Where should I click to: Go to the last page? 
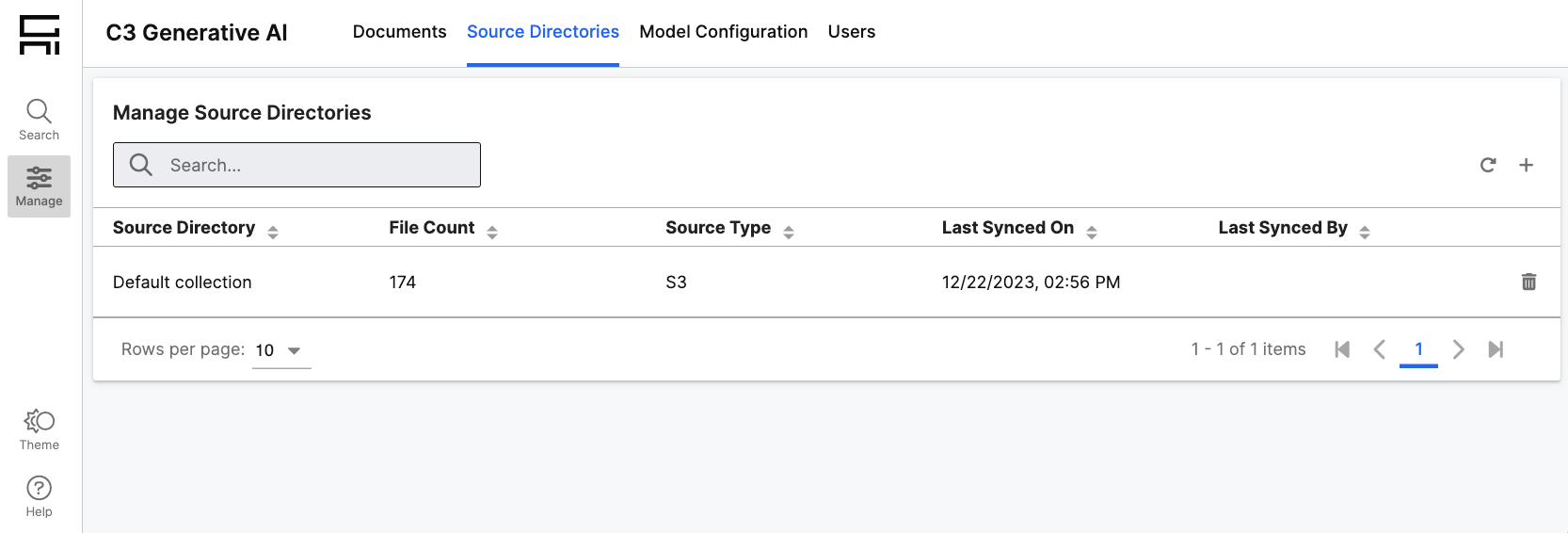click(1496, 349)
